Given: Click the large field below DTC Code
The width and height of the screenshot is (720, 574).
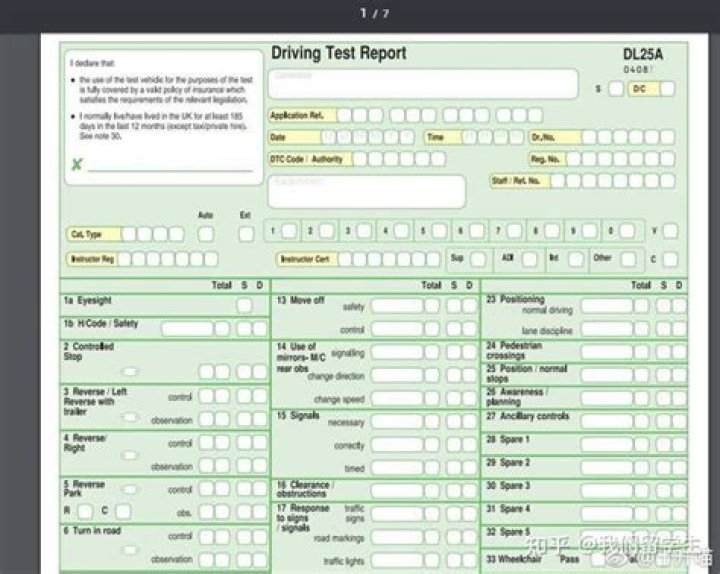Looking at the screenshot, I should click(366, 191).
